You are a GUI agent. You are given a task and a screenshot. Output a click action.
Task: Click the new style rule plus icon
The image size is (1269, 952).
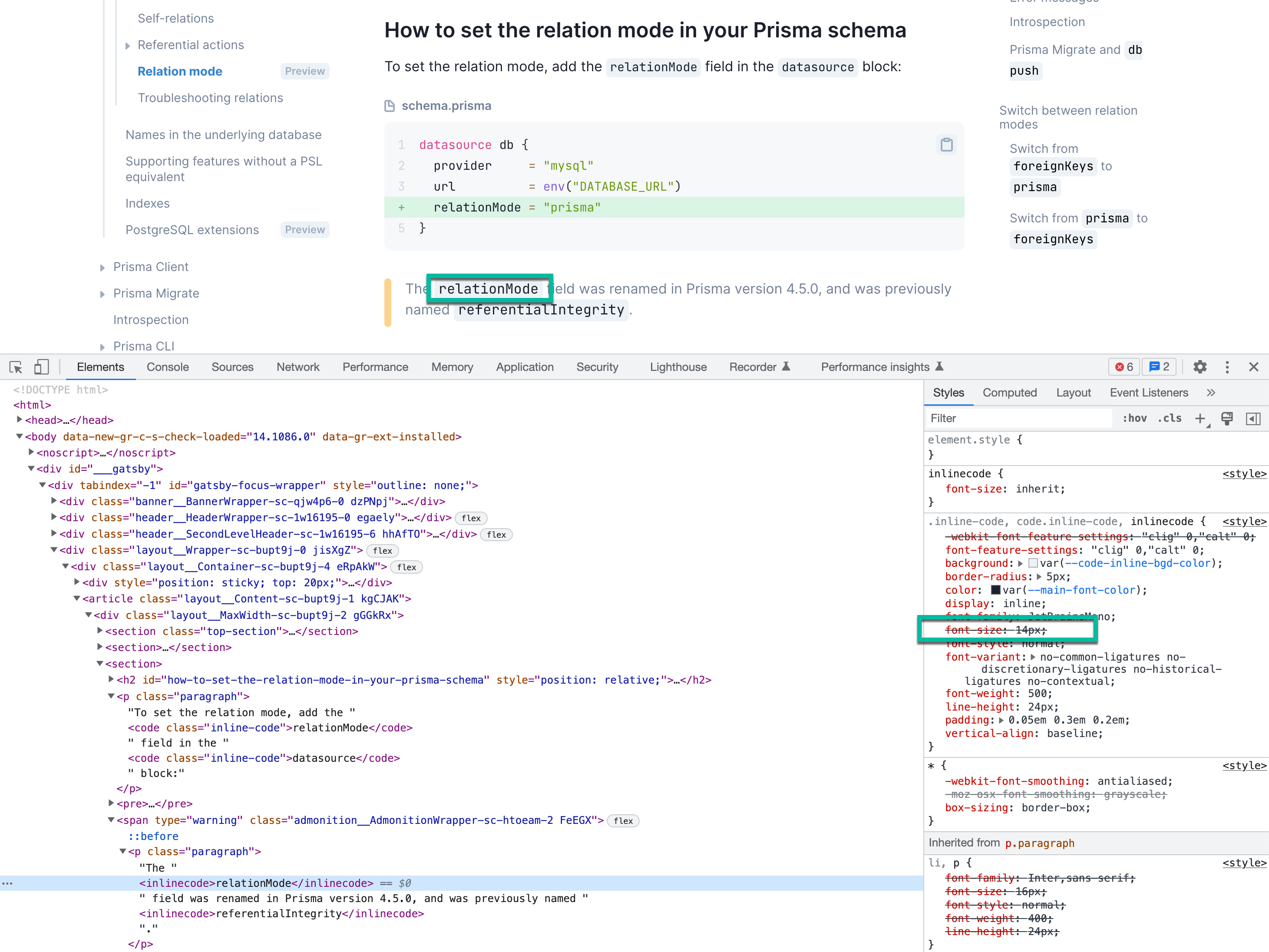pos(1200,418)
